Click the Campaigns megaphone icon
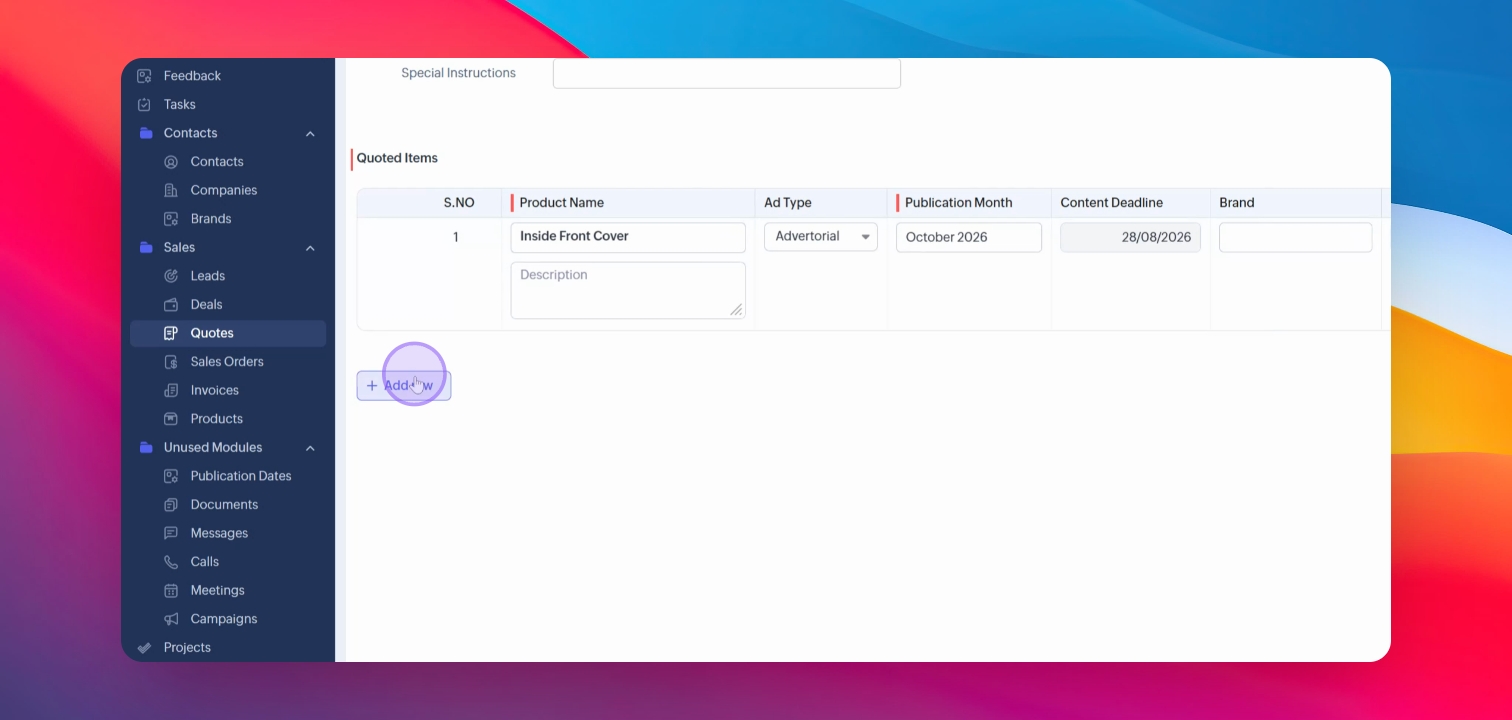Viewport: 1512px width, 720px height. [x=171, y=619]
